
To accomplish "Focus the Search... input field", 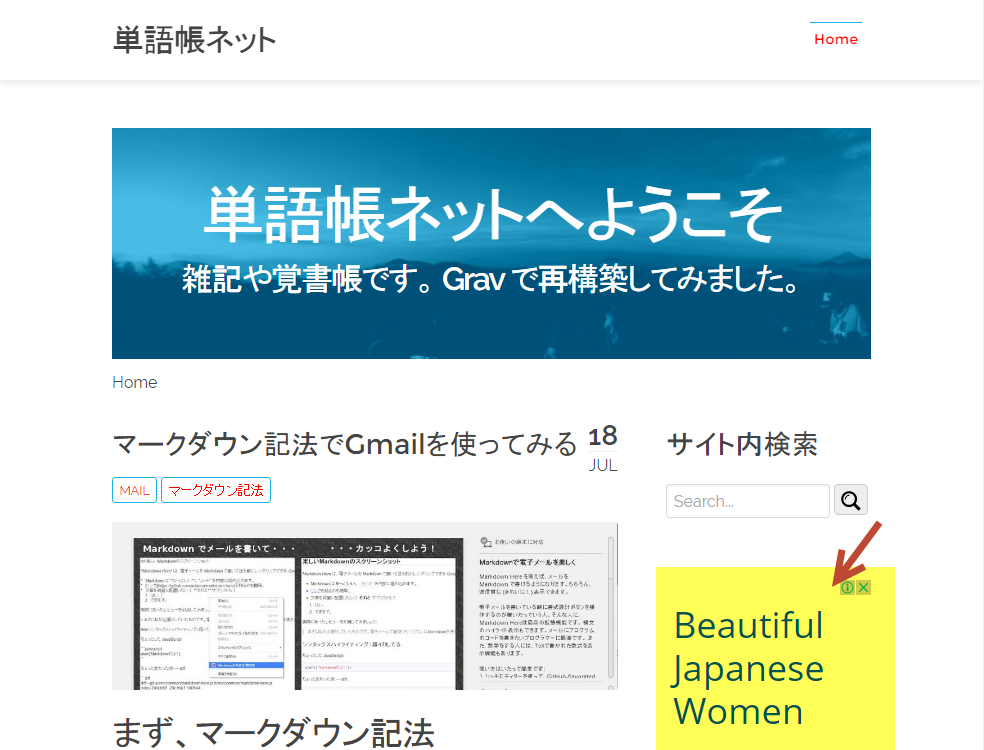I will click(x=747, y=501).
